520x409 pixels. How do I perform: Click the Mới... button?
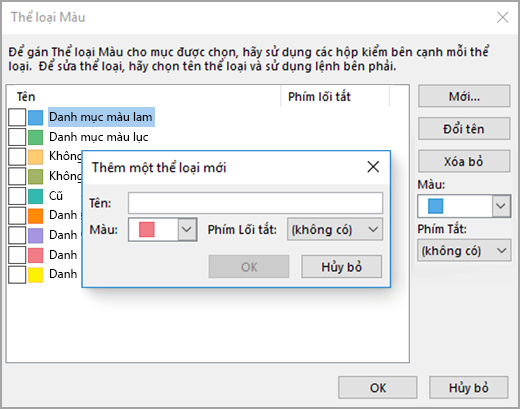tap(464, 96)
